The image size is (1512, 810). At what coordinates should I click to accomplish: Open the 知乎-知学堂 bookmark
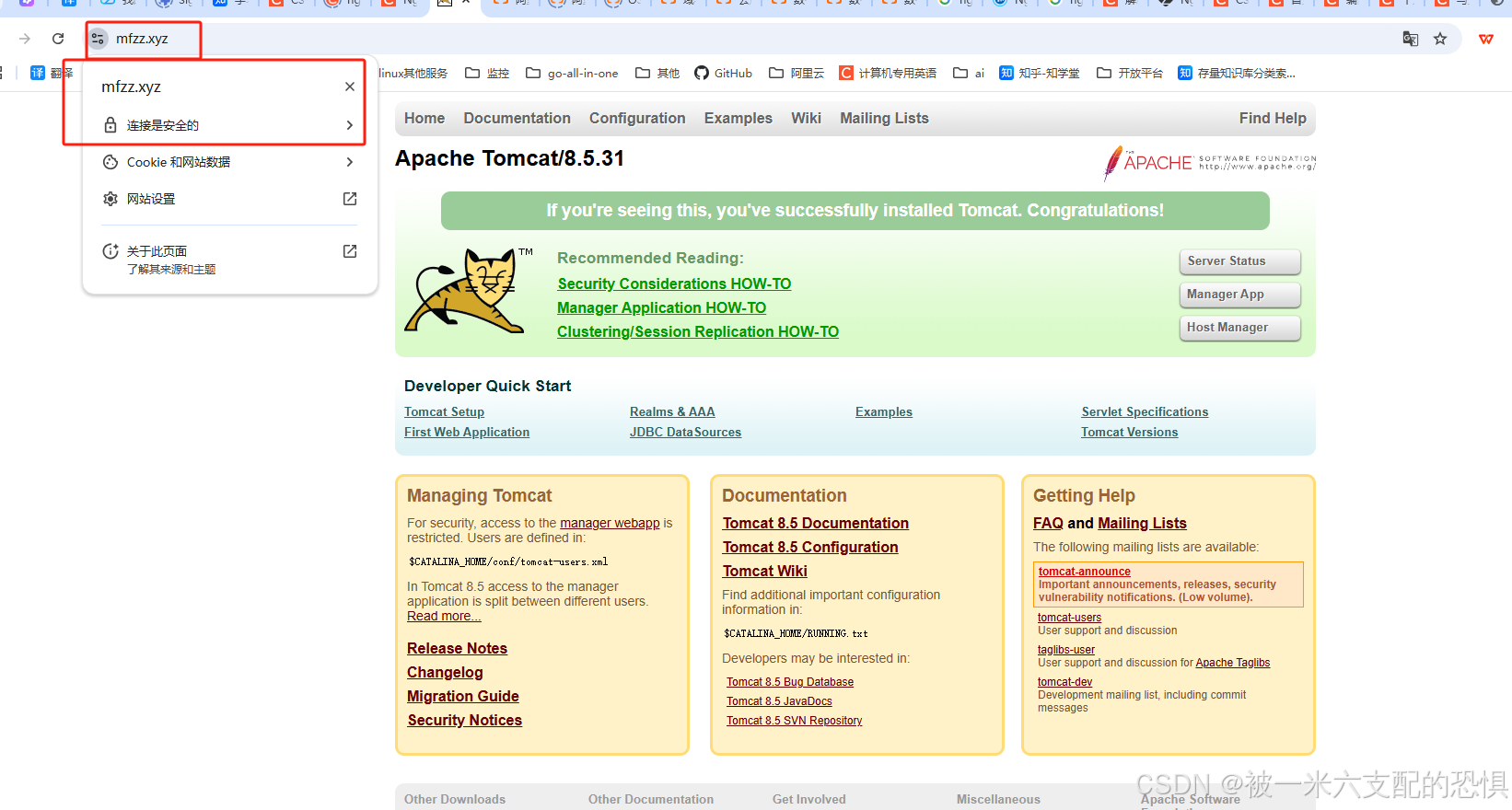(1040, 74)
